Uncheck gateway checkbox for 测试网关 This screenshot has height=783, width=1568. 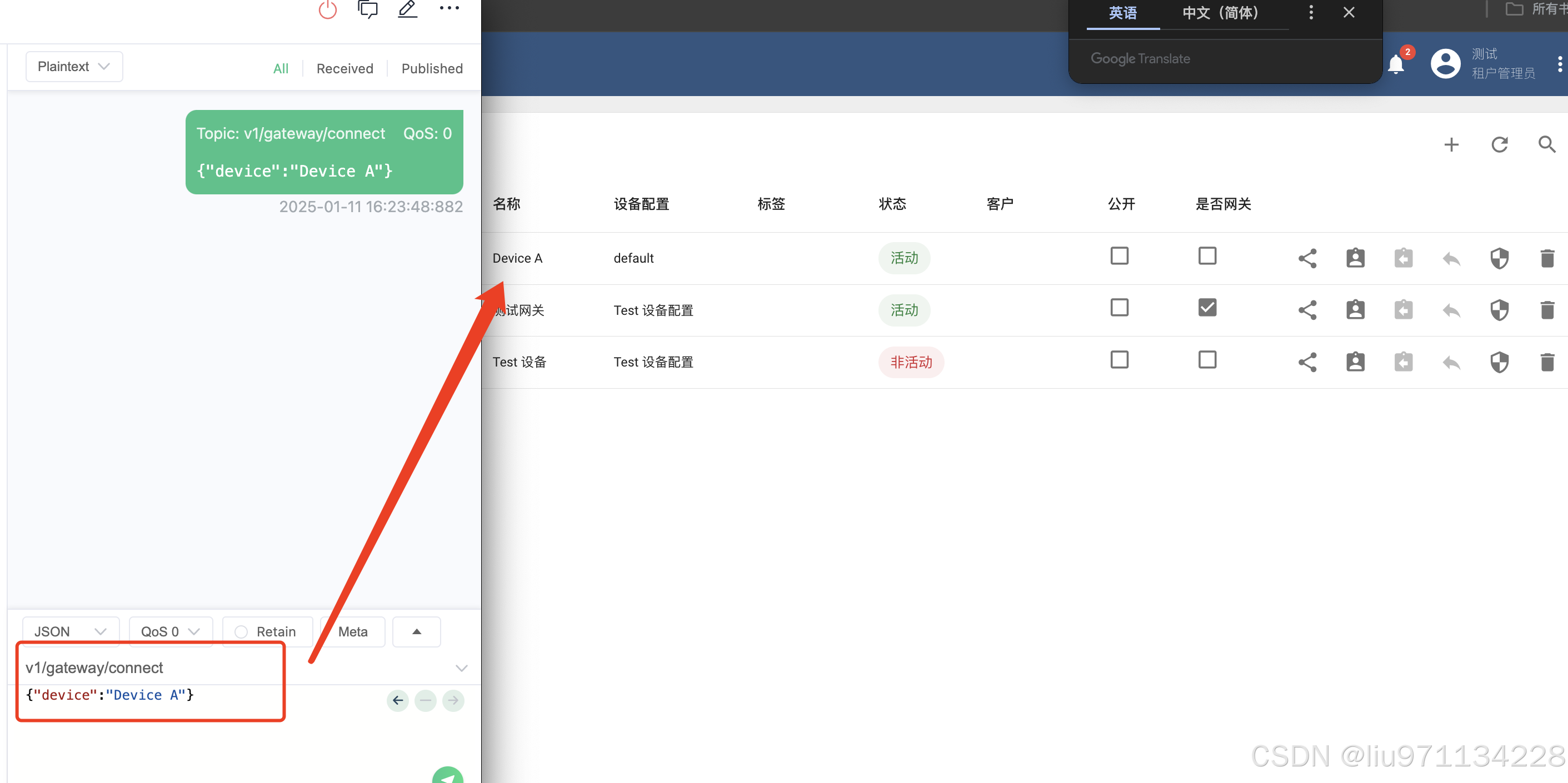tap(1207, 308)
